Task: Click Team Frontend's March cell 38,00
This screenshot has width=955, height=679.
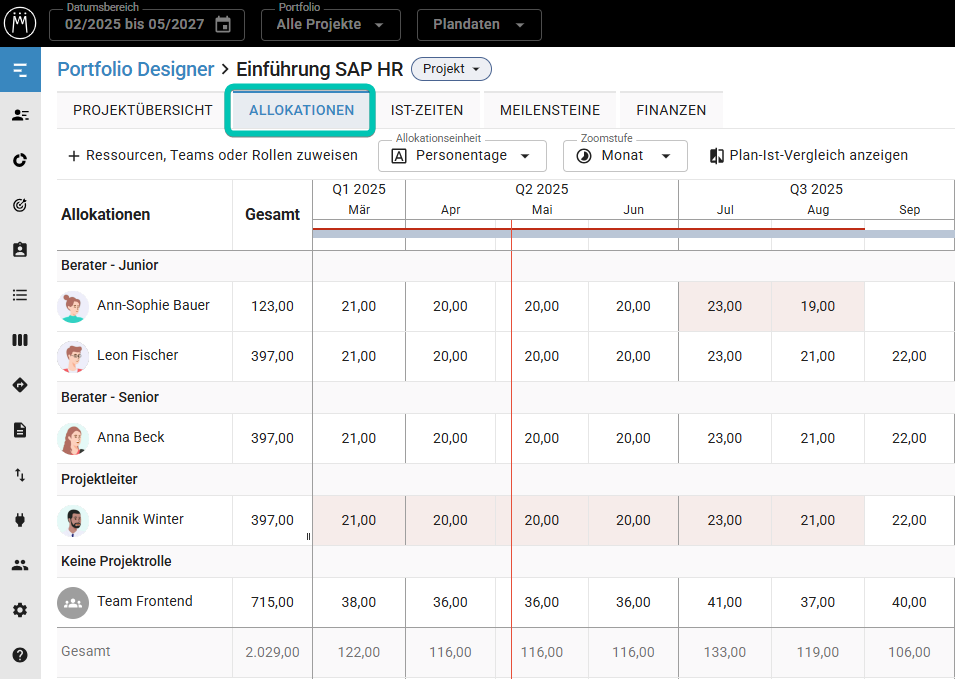Action: [359, 602]
